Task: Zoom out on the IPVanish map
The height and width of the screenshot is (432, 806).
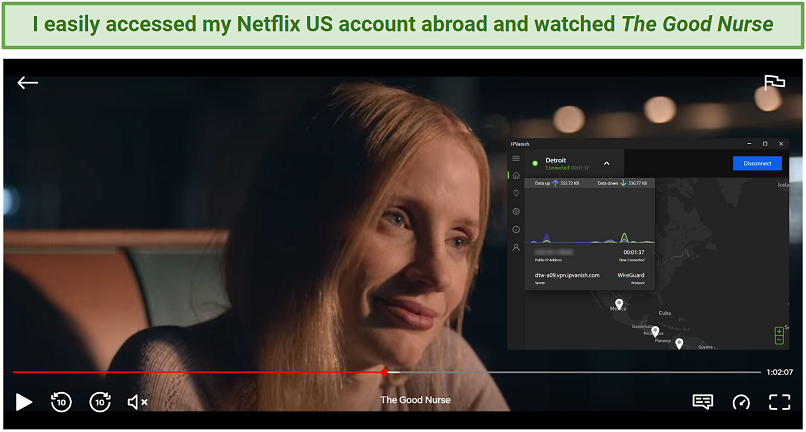Action: pyautogui.click(x=779, y=340)
